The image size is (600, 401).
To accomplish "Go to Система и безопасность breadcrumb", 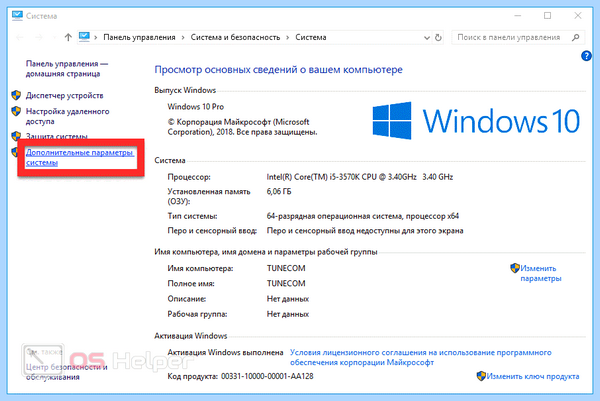I will click(x=235, y=37).
